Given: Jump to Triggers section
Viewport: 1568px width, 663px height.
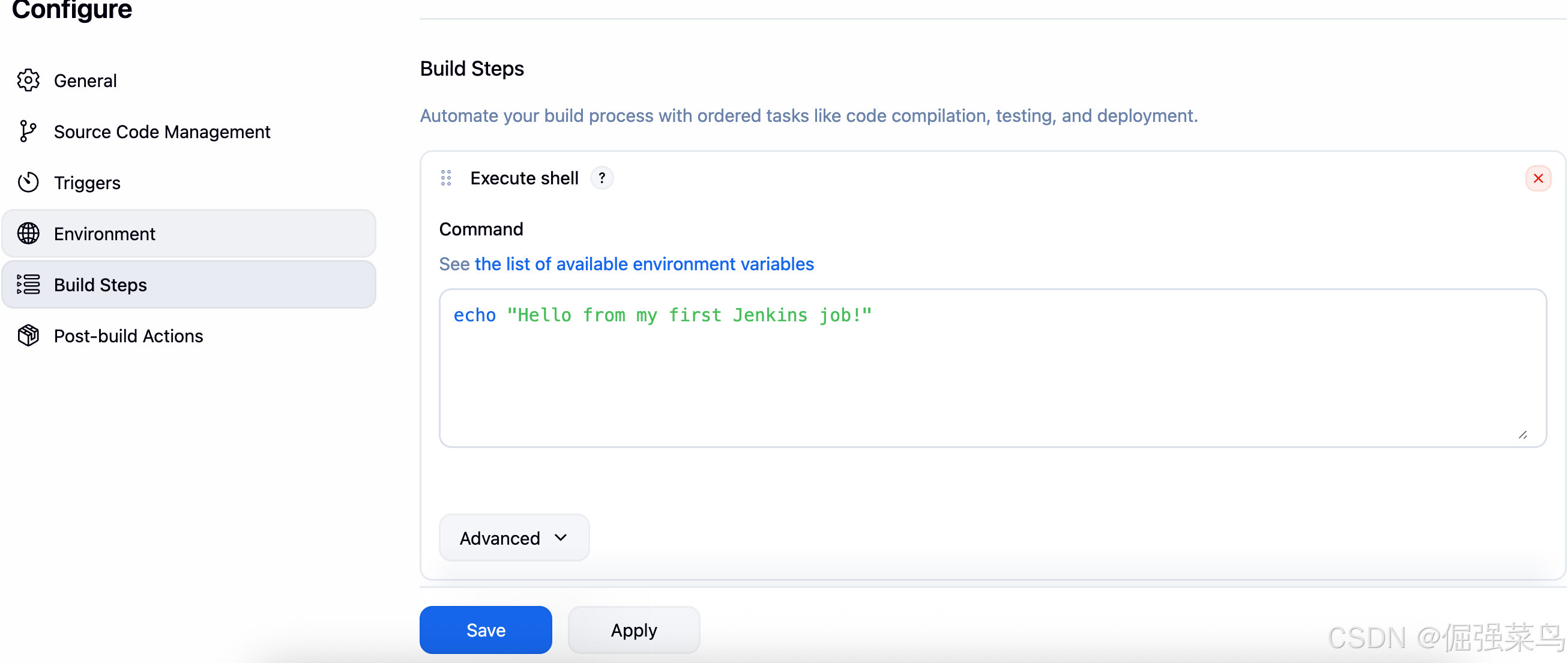Looking at the screenshot, I should coord(87,183).
